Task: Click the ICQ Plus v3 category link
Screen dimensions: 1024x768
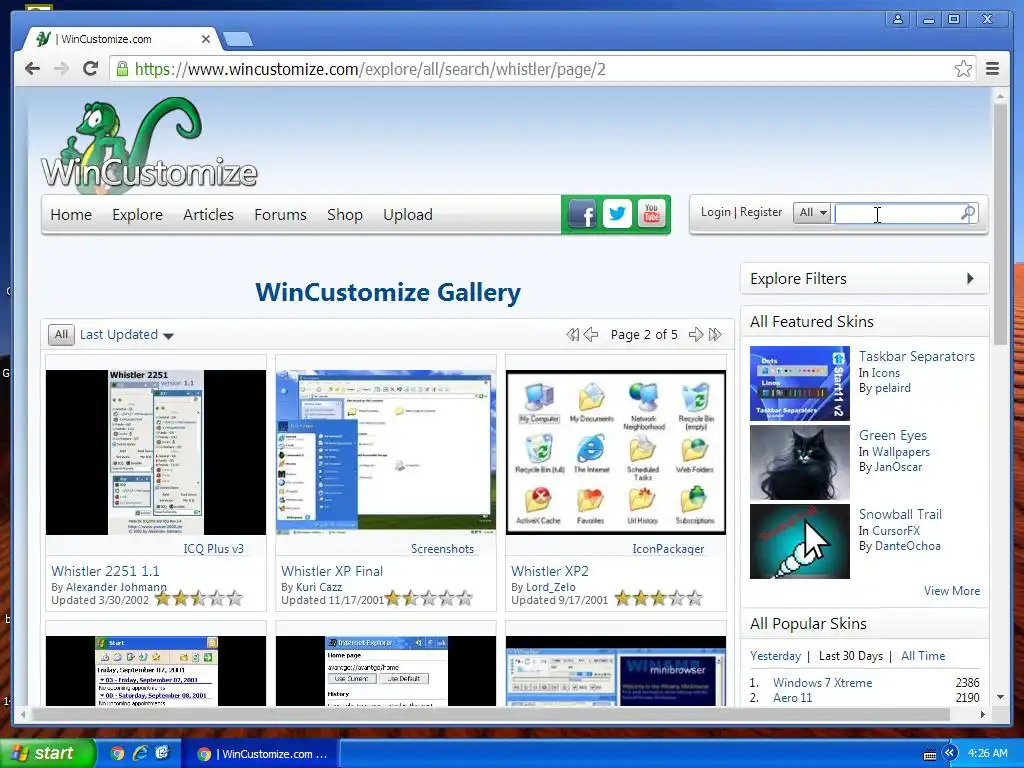Action: pos(213,549)
